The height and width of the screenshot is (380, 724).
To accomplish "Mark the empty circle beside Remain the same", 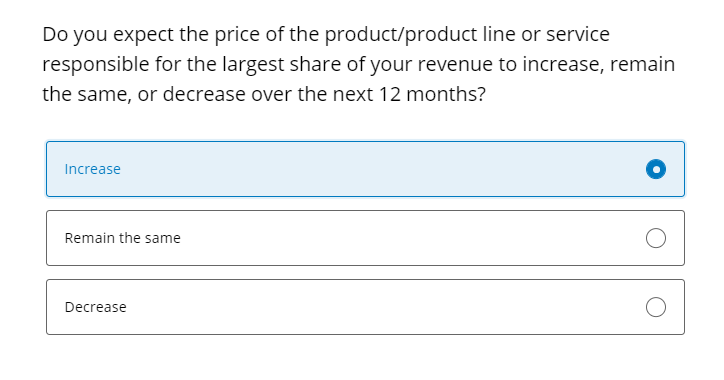I will (x=656, y=238).
